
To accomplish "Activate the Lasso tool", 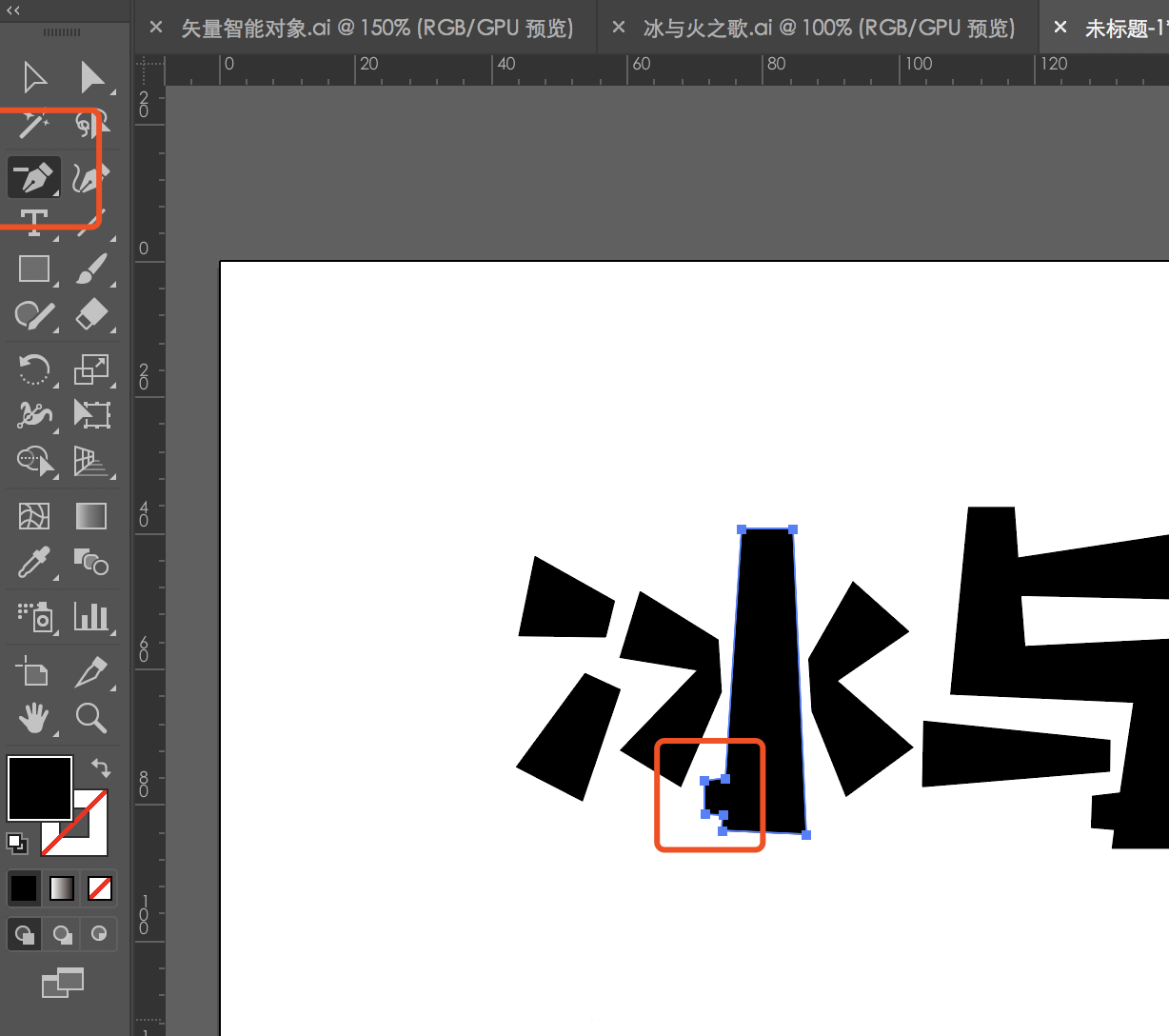I will (x=91, y=124).
